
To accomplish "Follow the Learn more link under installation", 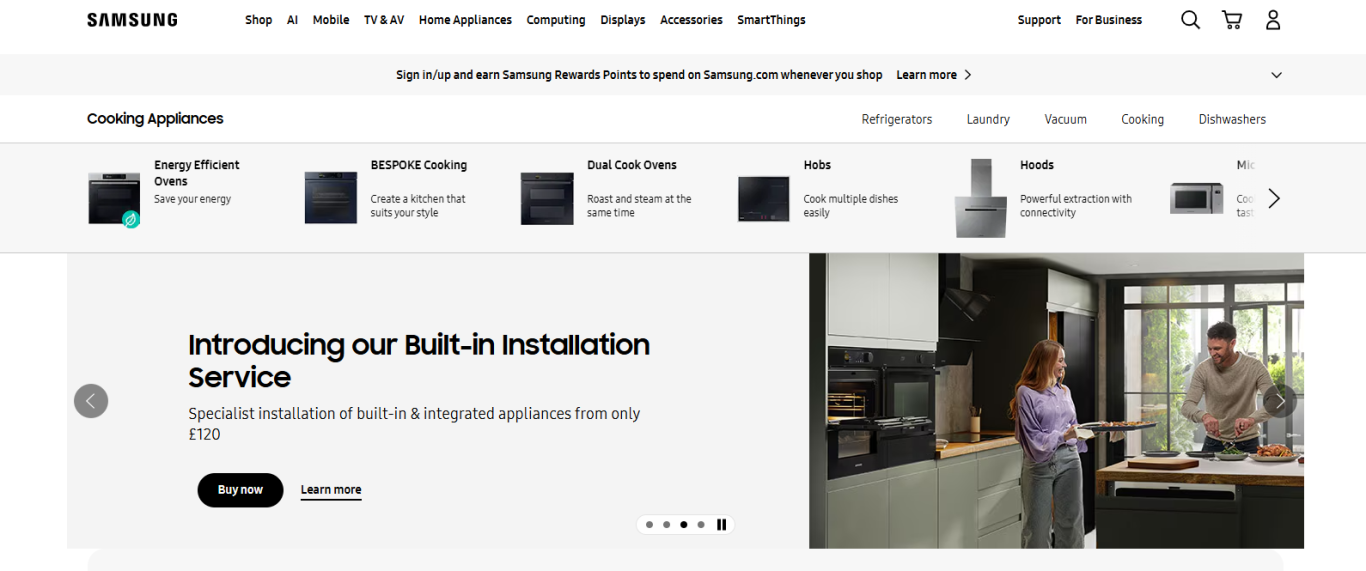I will [x=331, y=490].
